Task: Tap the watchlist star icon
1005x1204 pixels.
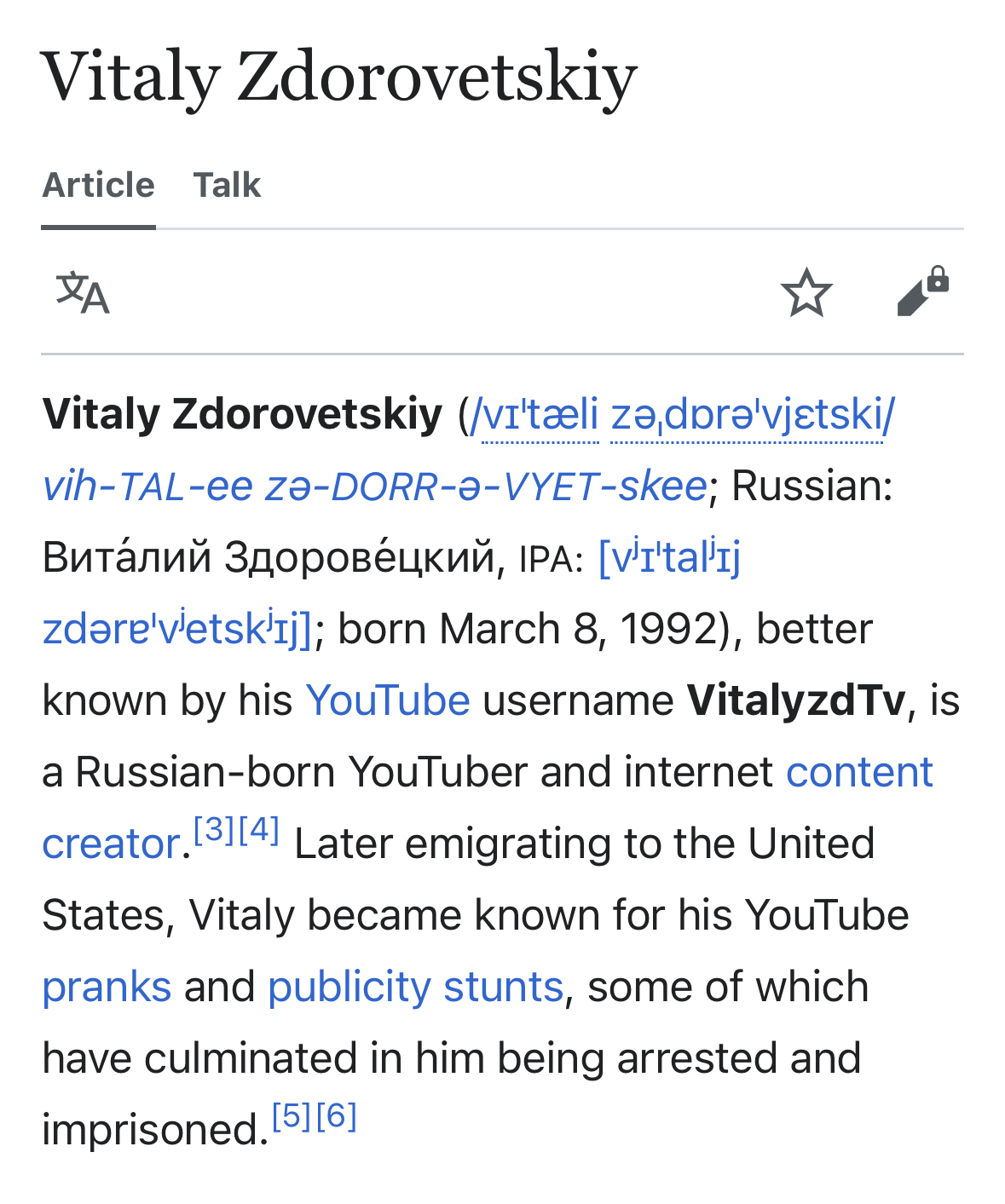Action: pos(806,292)
